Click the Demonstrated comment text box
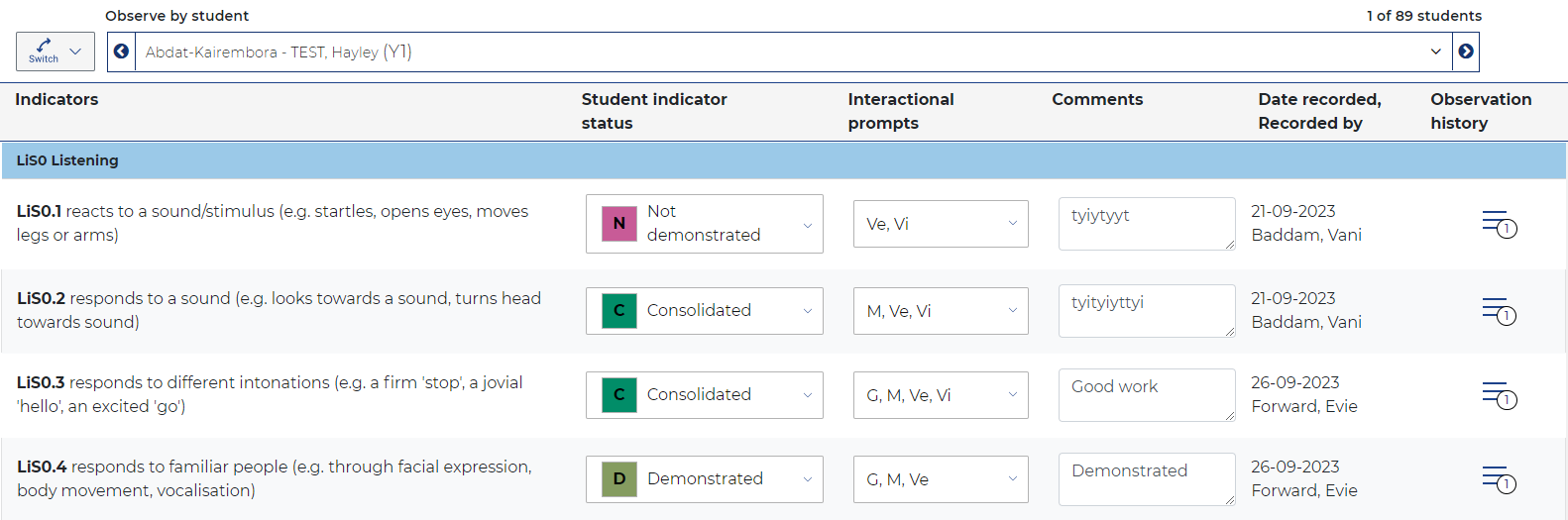This screenshot has width=1568, height=520. click(x=1146, y=478)
